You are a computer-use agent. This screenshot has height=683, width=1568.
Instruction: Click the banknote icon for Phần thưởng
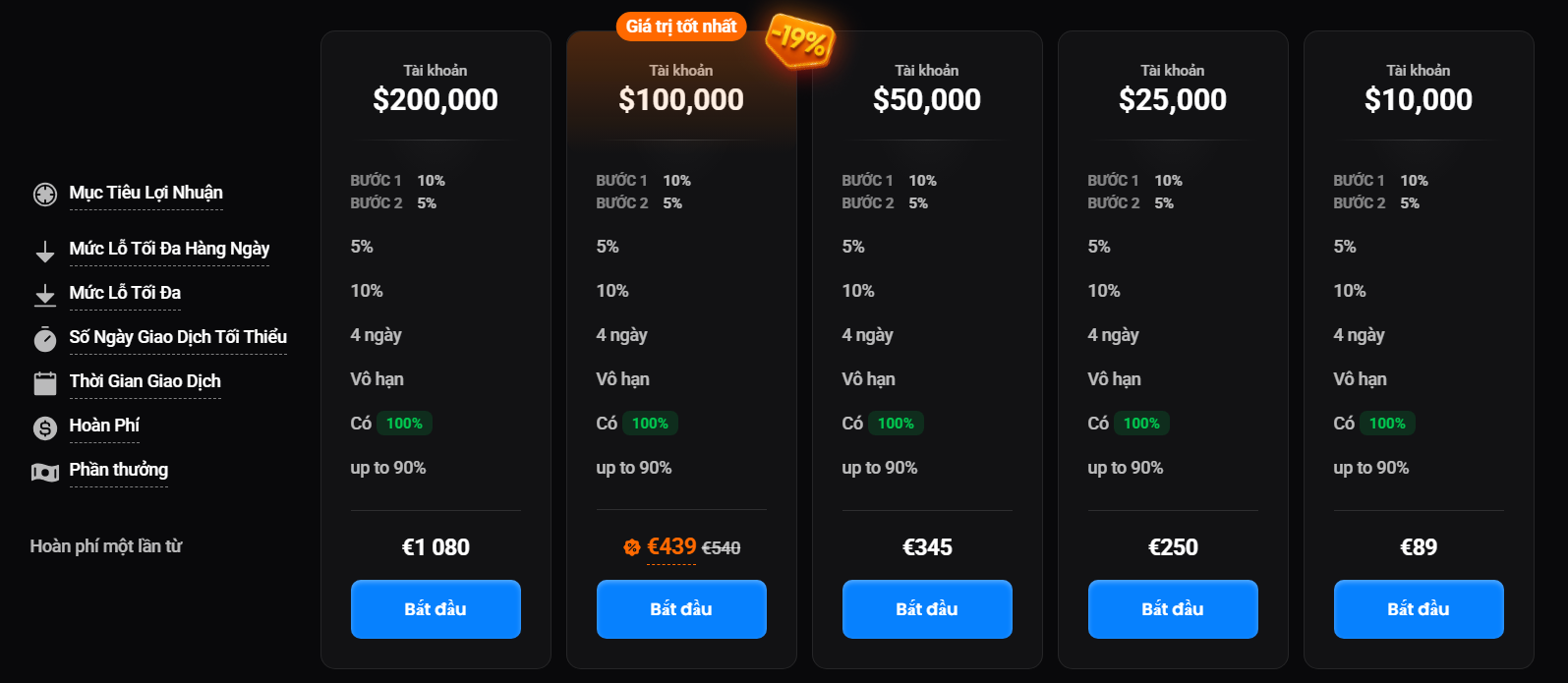pos(45,472)
